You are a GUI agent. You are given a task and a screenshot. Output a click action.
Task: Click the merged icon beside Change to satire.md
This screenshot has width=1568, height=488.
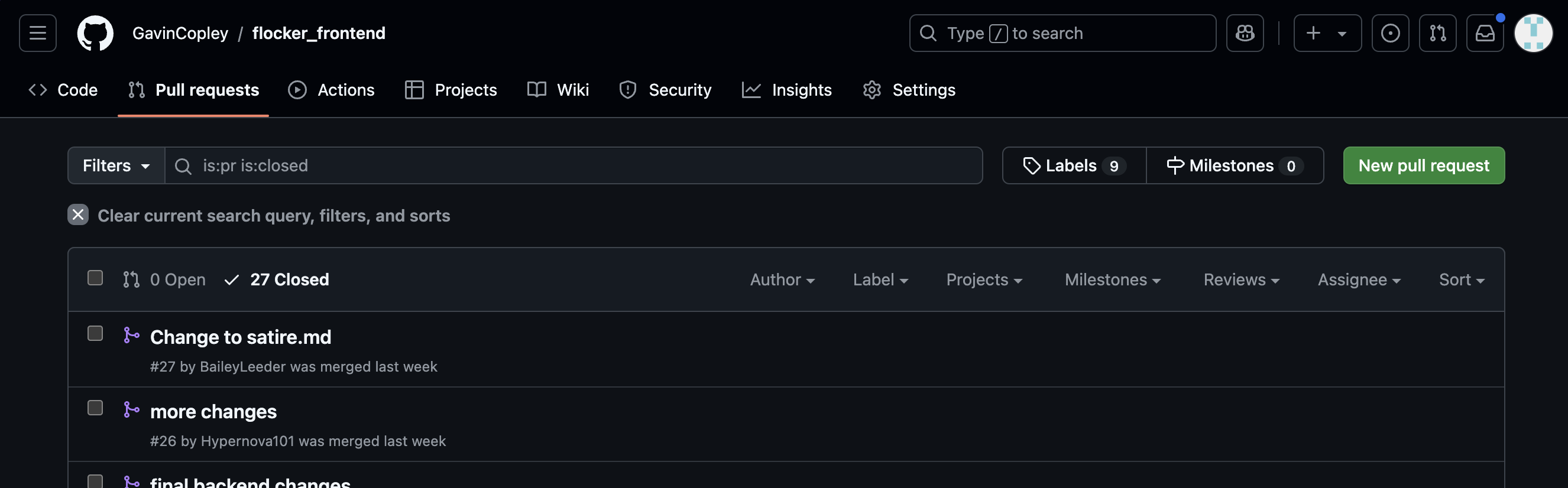[131, 335]
